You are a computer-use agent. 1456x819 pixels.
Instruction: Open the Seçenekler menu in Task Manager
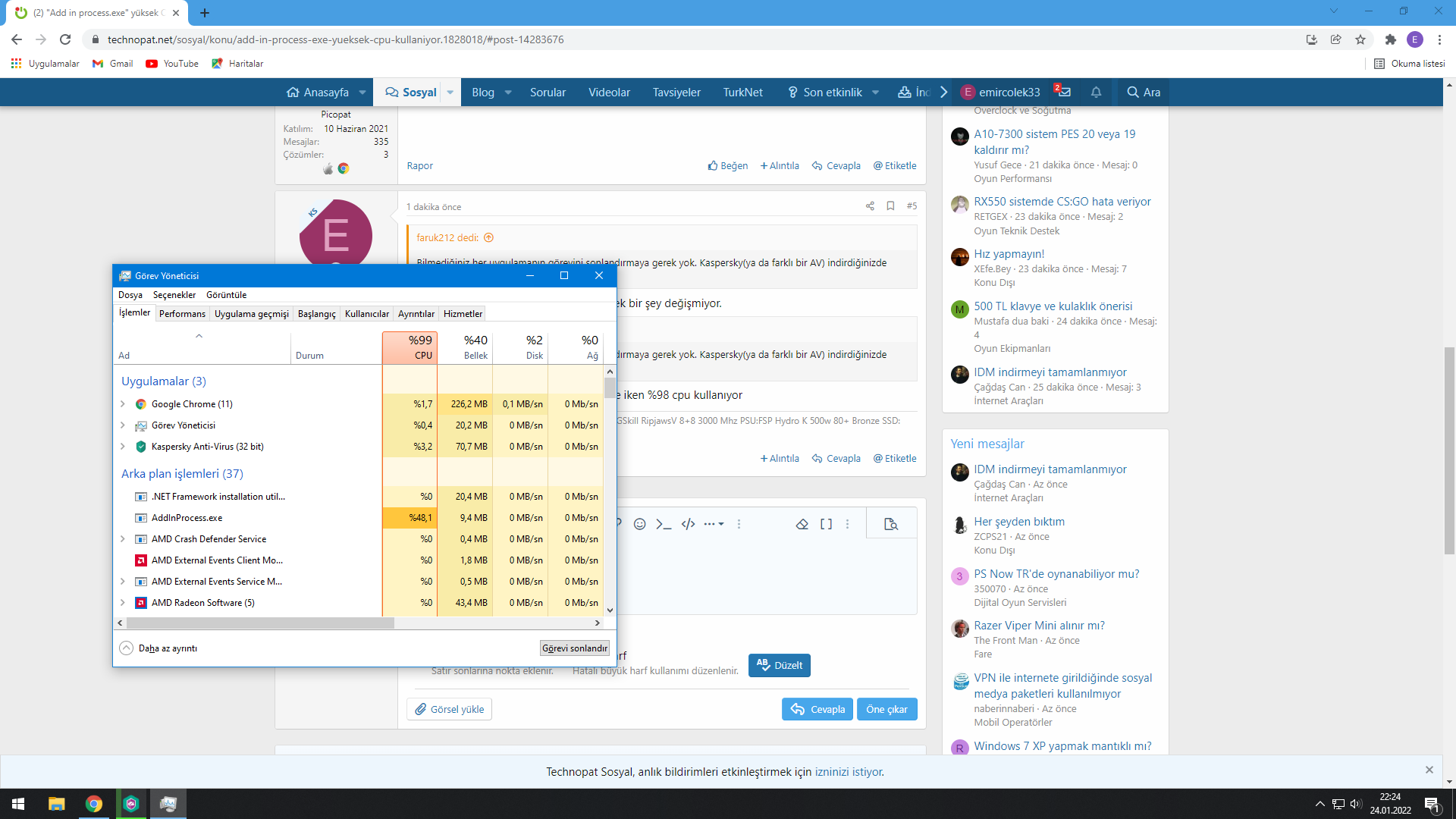[x=174, y=295]
